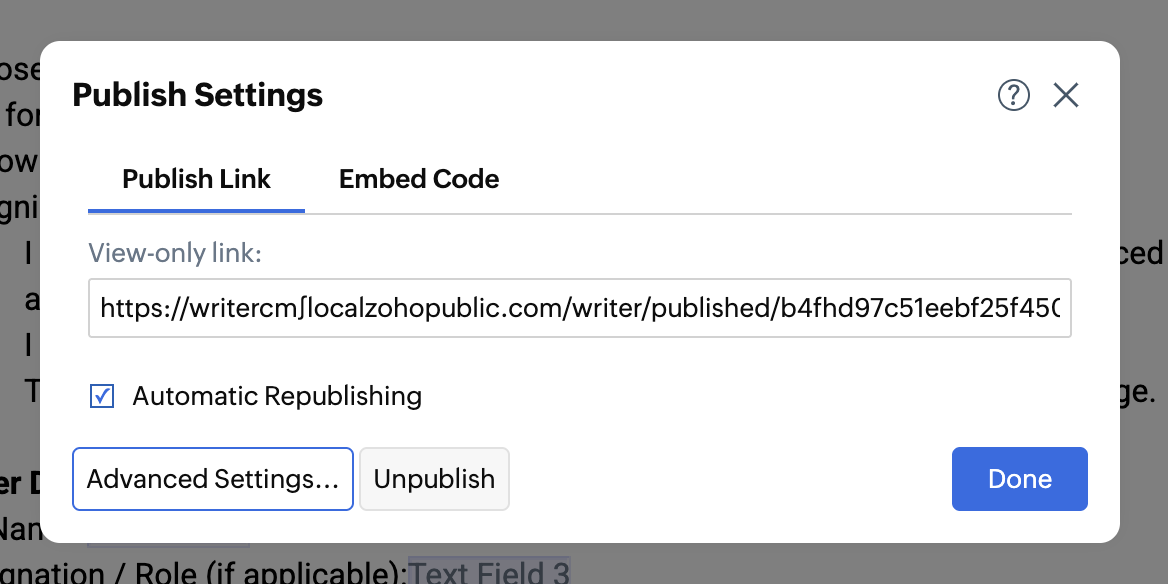Disable the Automatic Republishing checkbox
The height and width of the screenshot is (584, 1168).
[x=102, y=396]
